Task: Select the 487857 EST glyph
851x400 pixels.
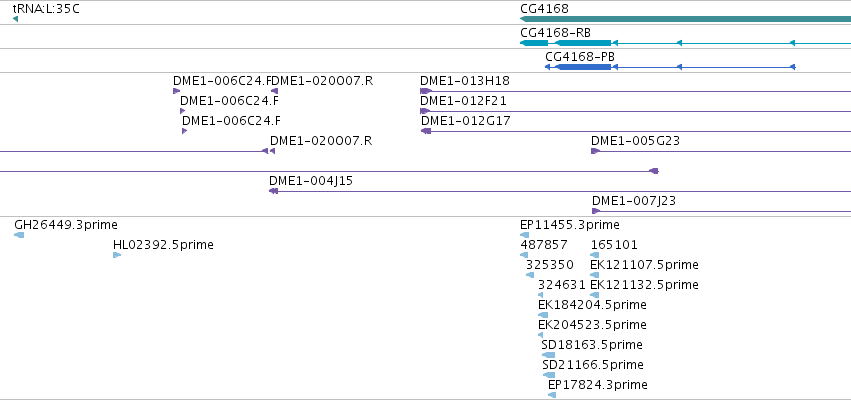Action: [524, 255]
